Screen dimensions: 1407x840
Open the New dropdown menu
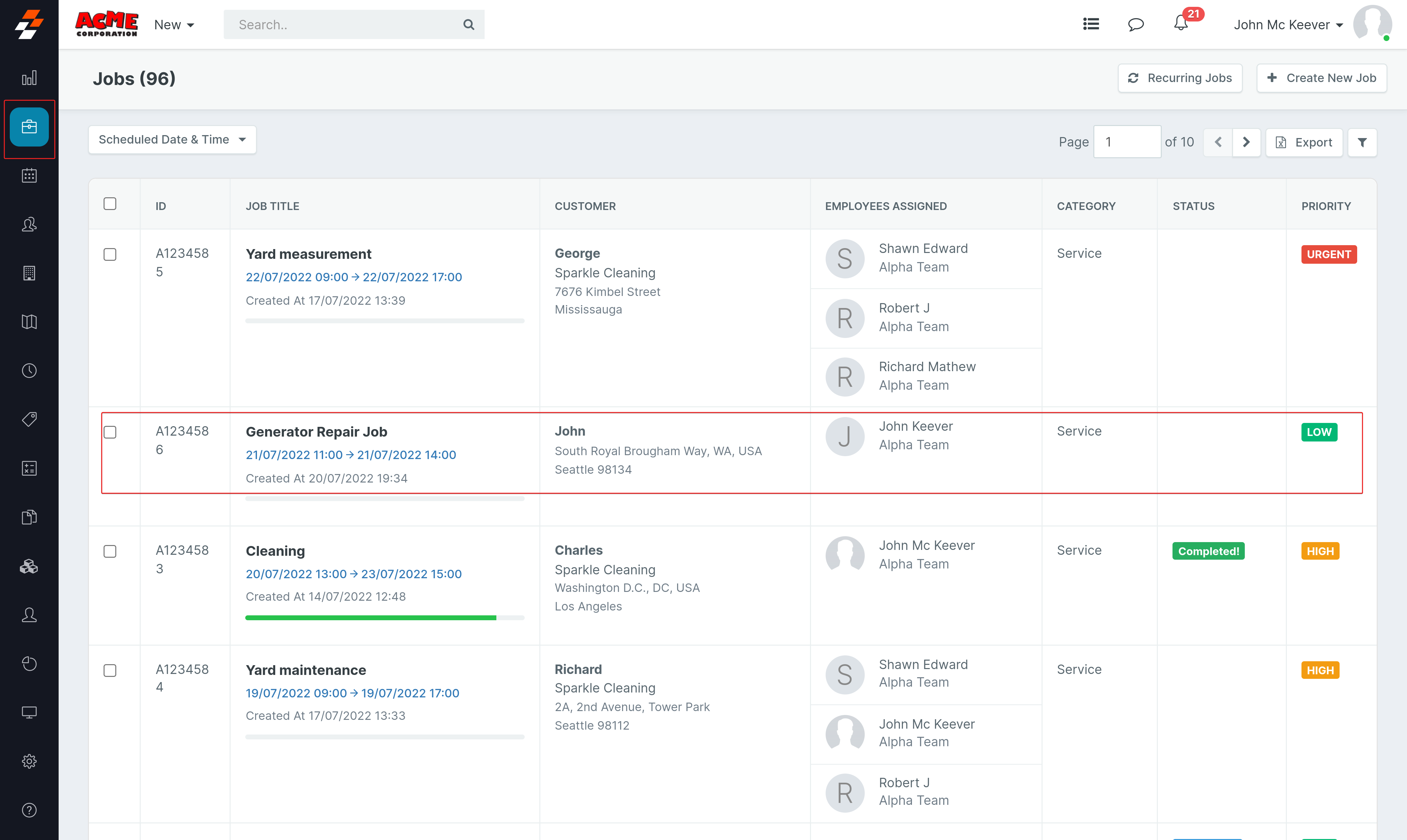174,25
